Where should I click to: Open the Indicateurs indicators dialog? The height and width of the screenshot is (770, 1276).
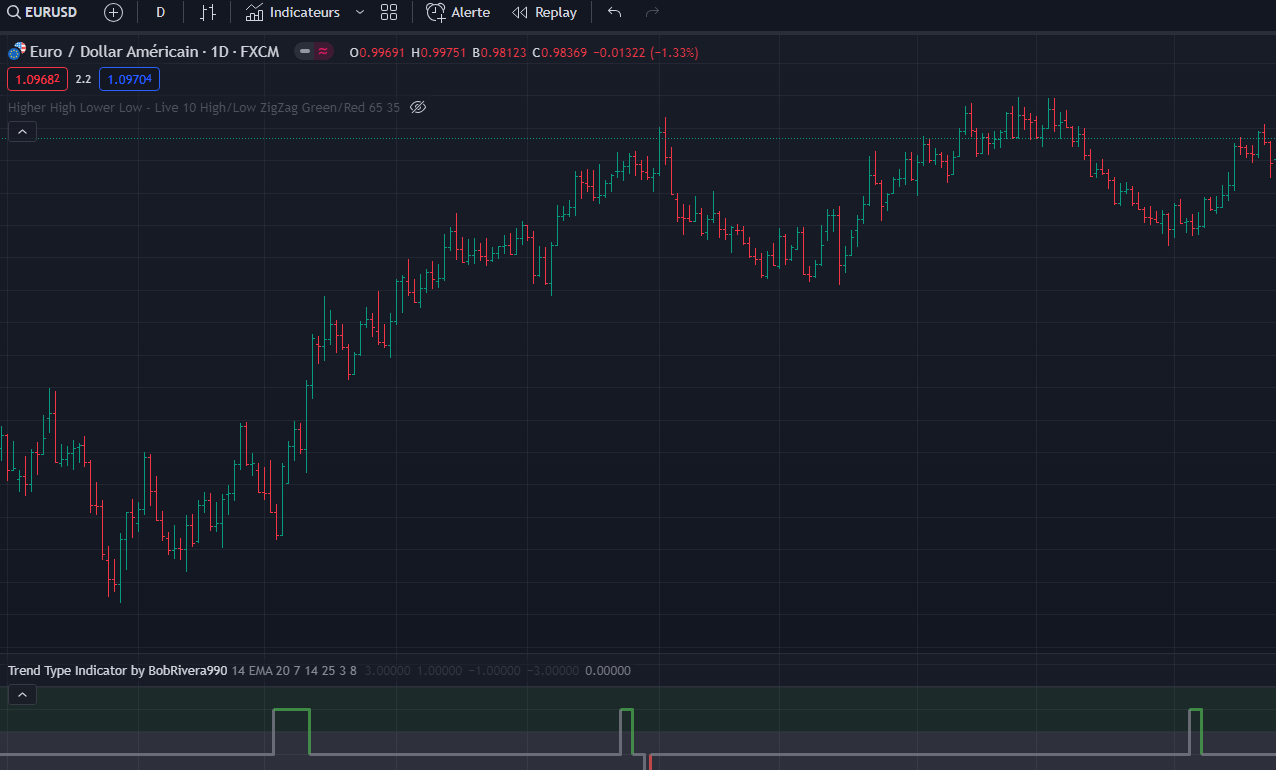[292, 13]
